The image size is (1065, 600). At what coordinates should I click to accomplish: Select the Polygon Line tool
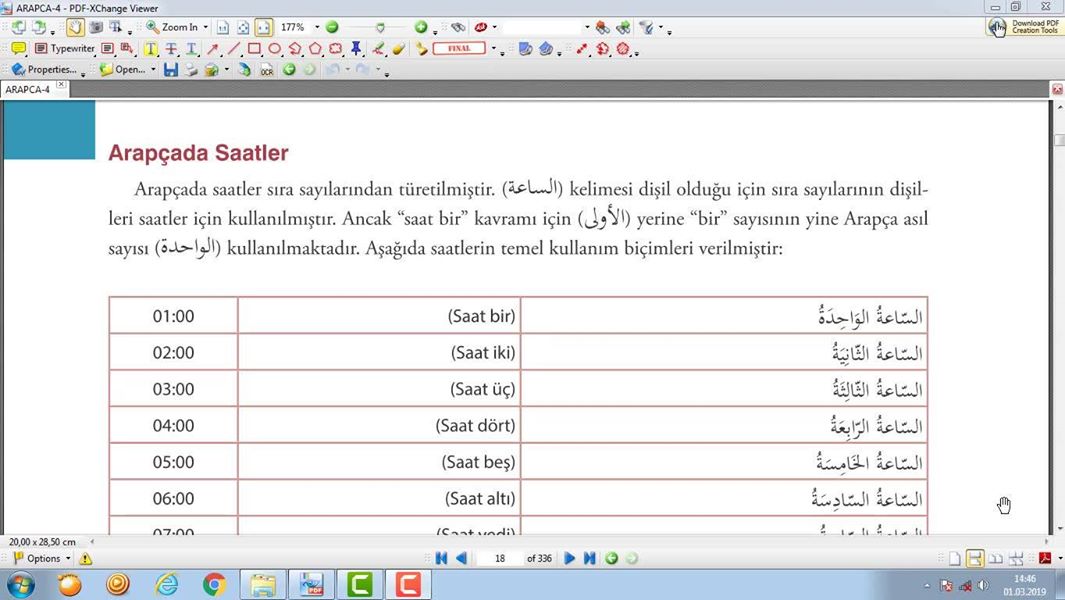[295, 48]
